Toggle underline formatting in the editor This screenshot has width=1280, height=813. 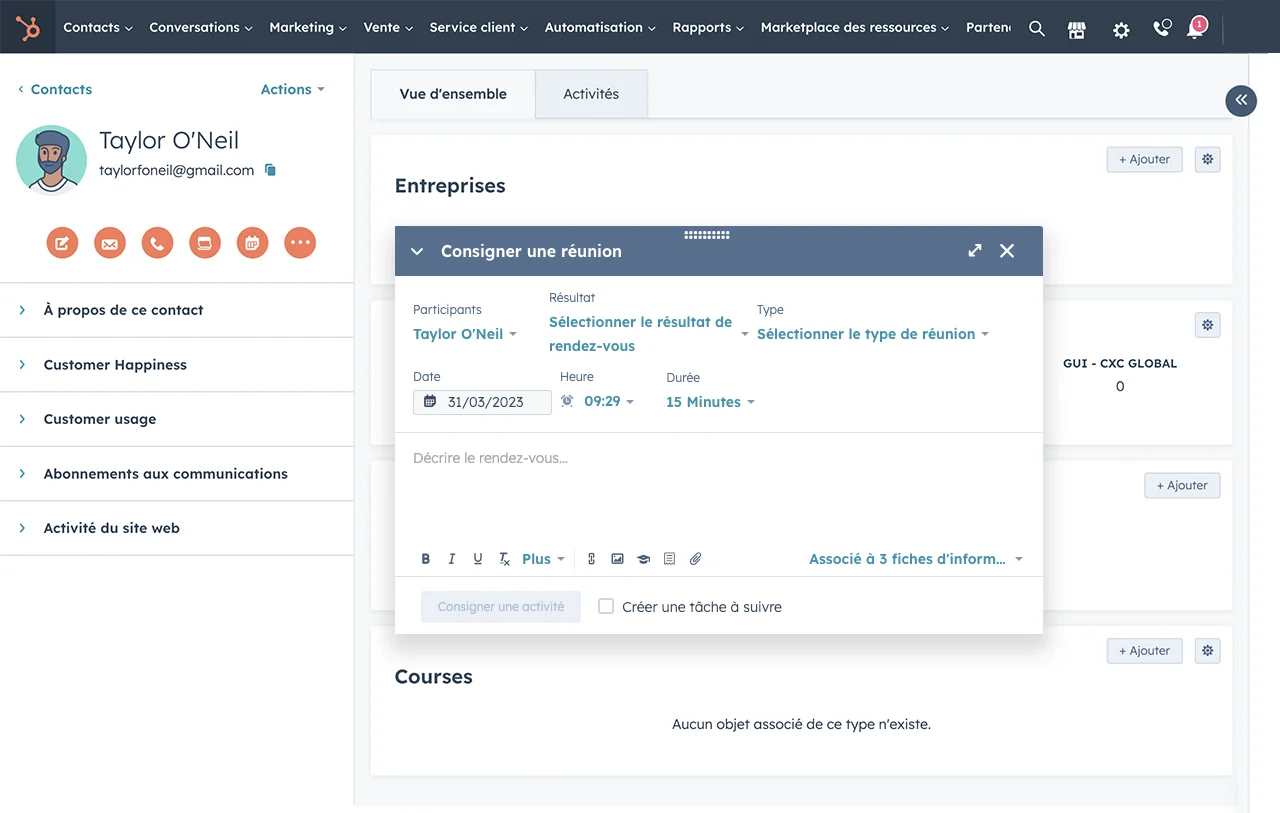coord(478,559)
